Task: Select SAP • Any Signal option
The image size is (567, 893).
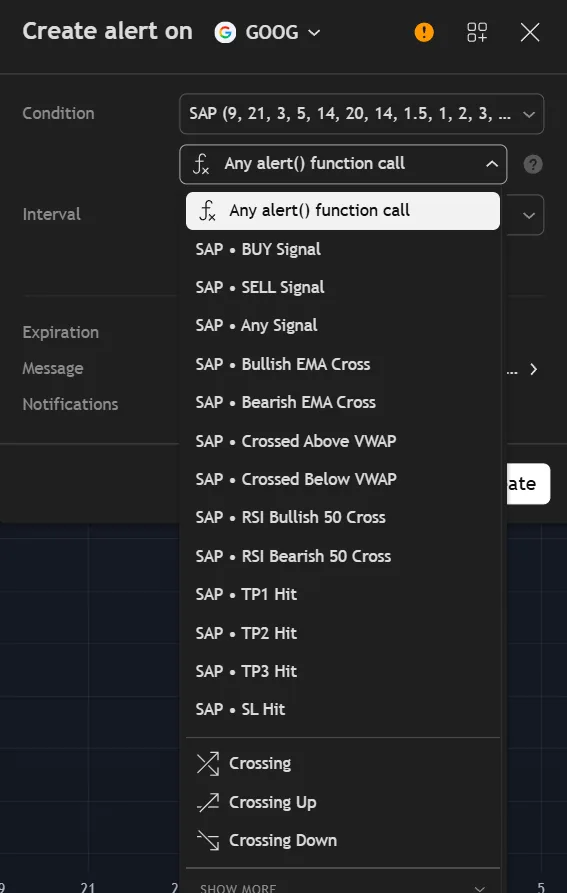Action: pos(343,326)
